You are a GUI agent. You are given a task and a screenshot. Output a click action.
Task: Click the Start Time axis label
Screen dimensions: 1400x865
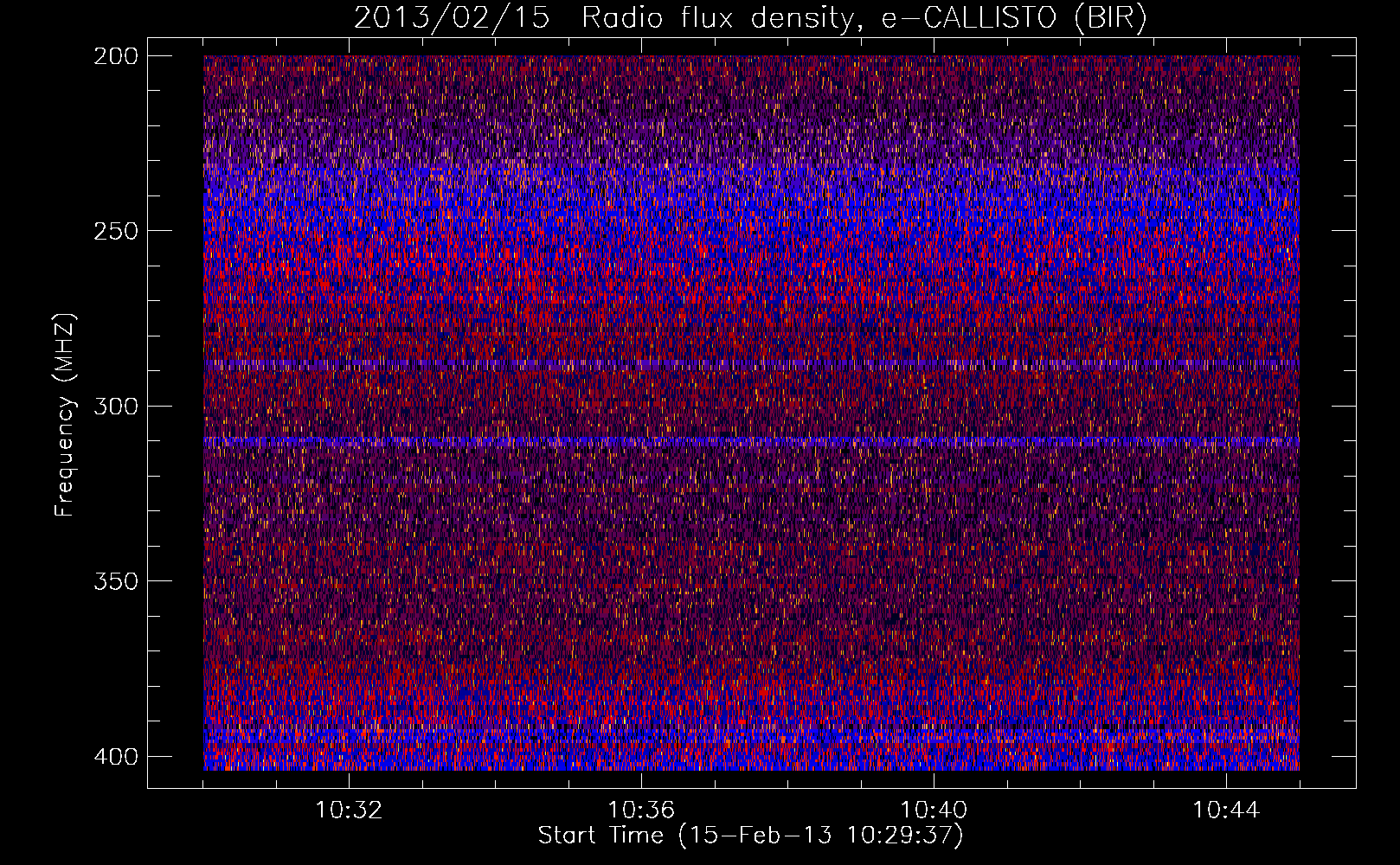click(750, 836)
